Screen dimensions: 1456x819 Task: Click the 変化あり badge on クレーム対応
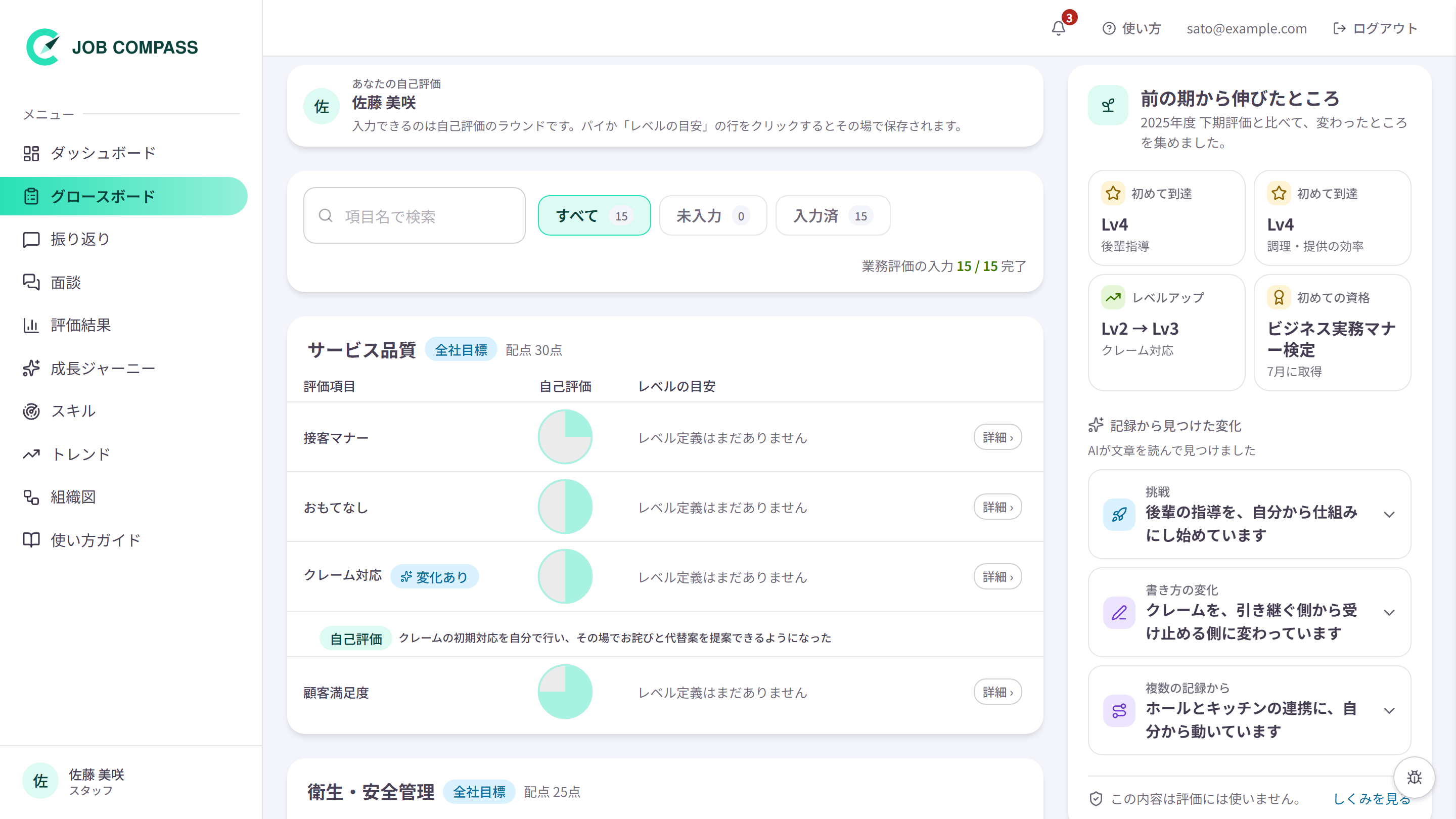435,576
